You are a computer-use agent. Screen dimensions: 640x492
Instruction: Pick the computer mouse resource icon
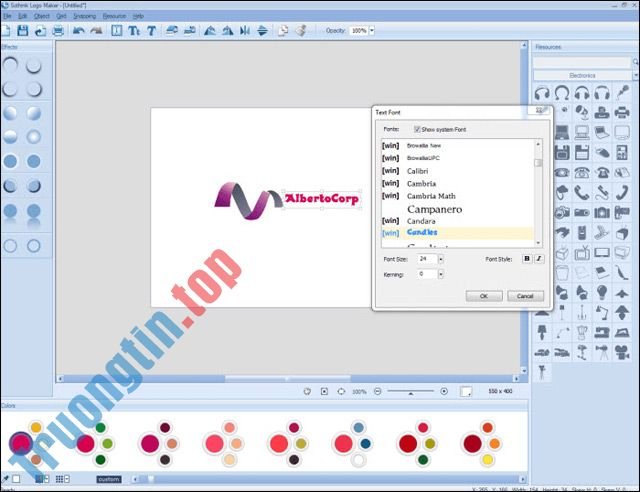602,153
